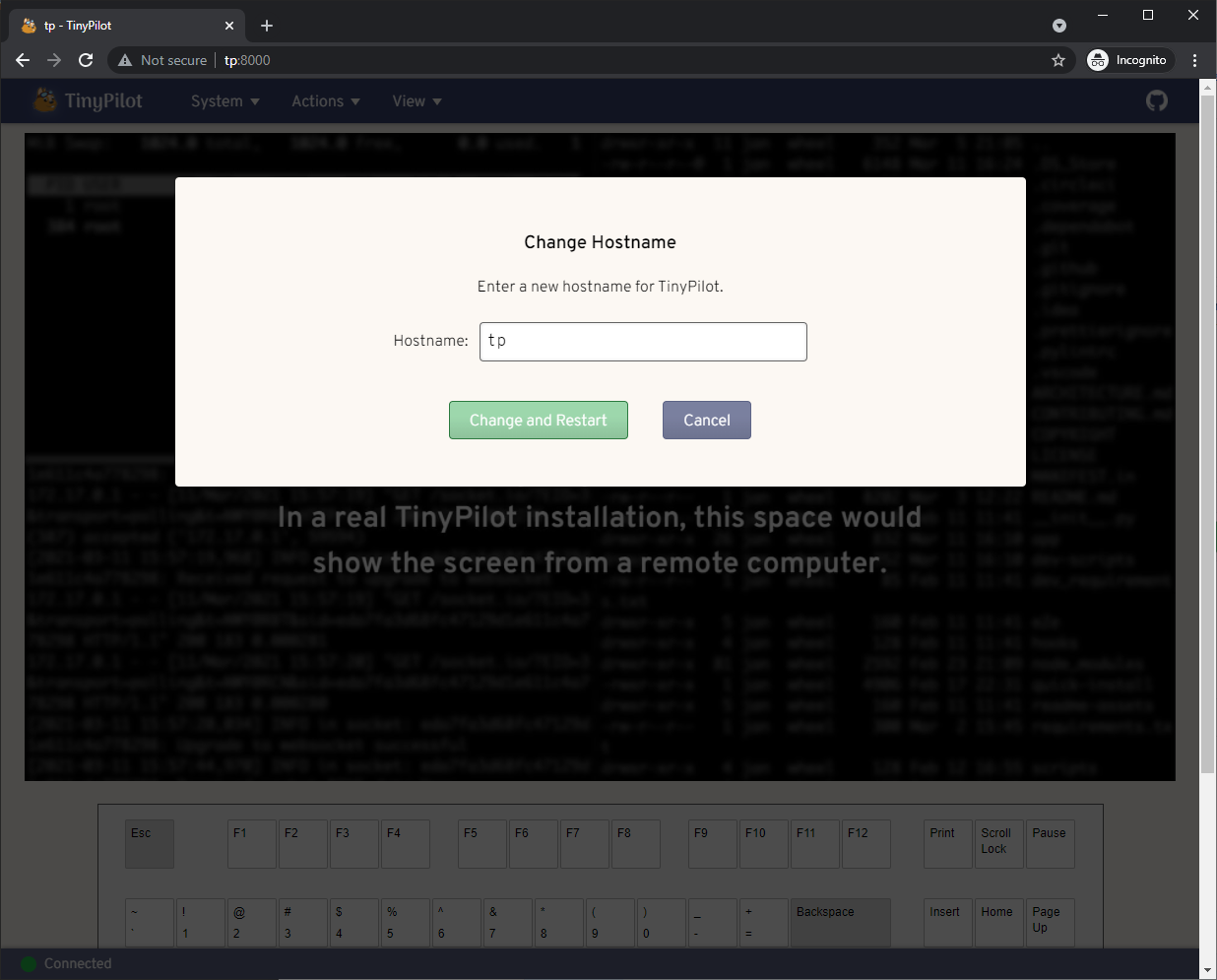Screen dimensions: 1217x980
Task: Click the 1 / exclamation virtual key
Action: point(201,923)
